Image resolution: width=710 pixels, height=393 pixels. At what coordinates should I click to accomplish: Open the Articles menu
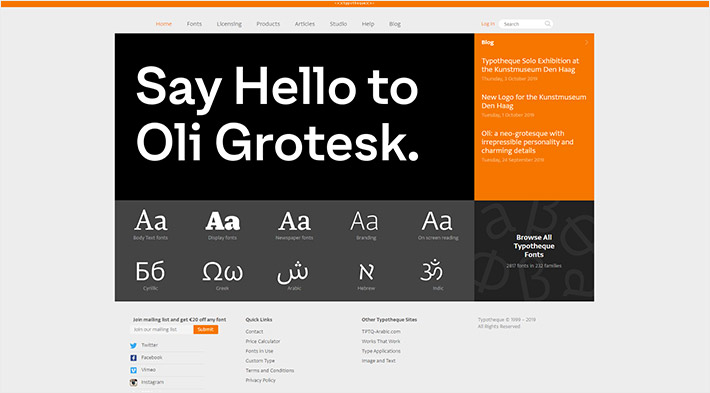click(305, 24)
